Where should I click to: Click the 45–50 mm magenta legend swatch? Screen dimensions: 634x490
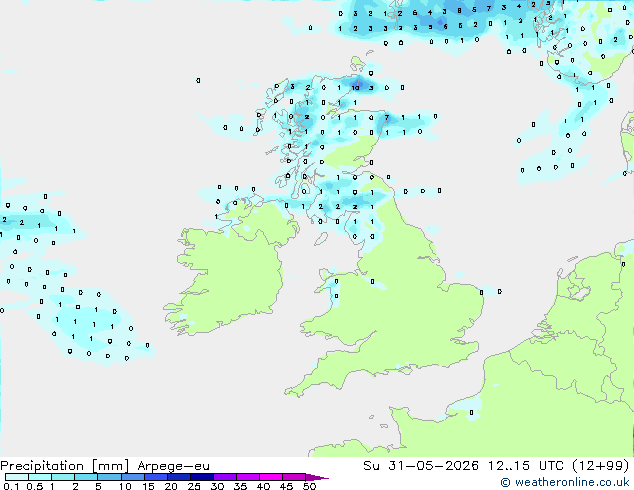294,477
